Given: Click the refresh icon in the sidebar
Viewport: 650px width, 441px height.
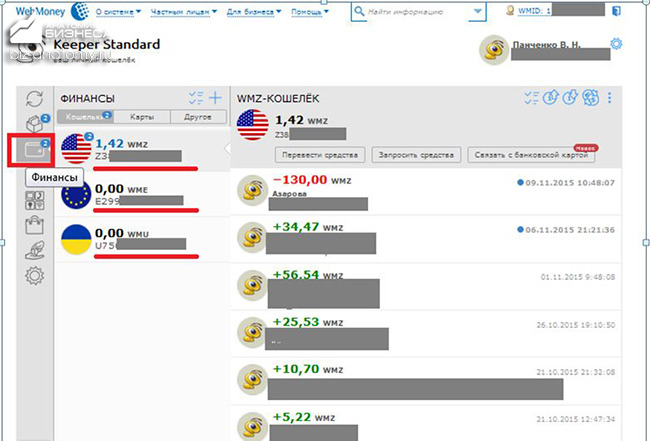Looking at the screenshot, I should coord(34,99).
